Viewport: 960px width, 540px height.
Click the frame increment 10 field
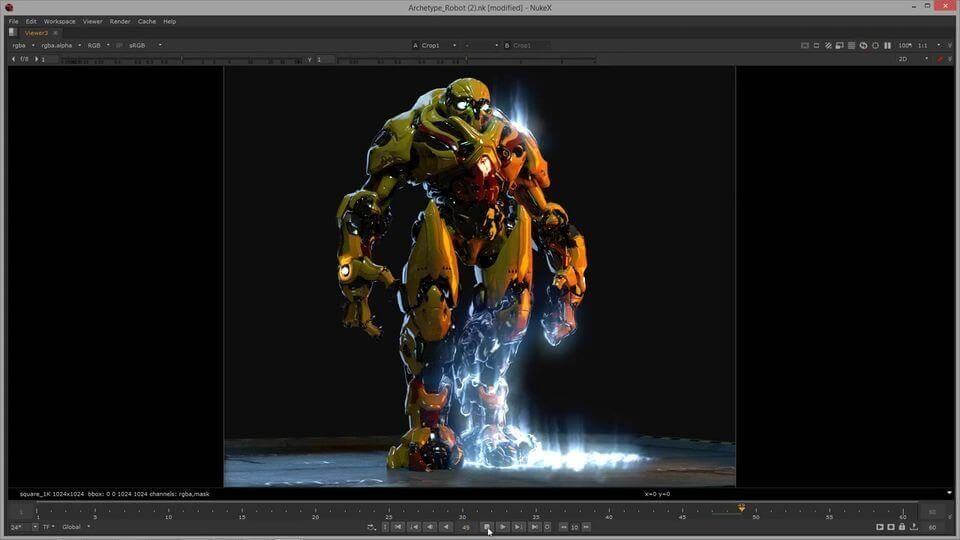pyautogui.click(x=575, y=527)
